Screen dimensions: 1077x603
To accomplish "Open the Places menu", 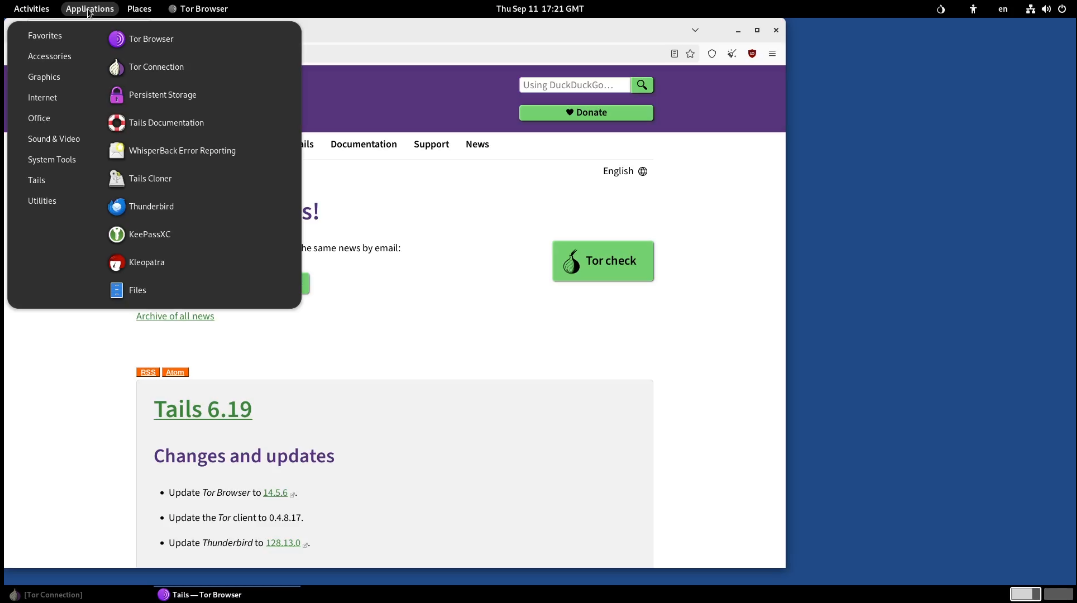I will tap(139, 9).
